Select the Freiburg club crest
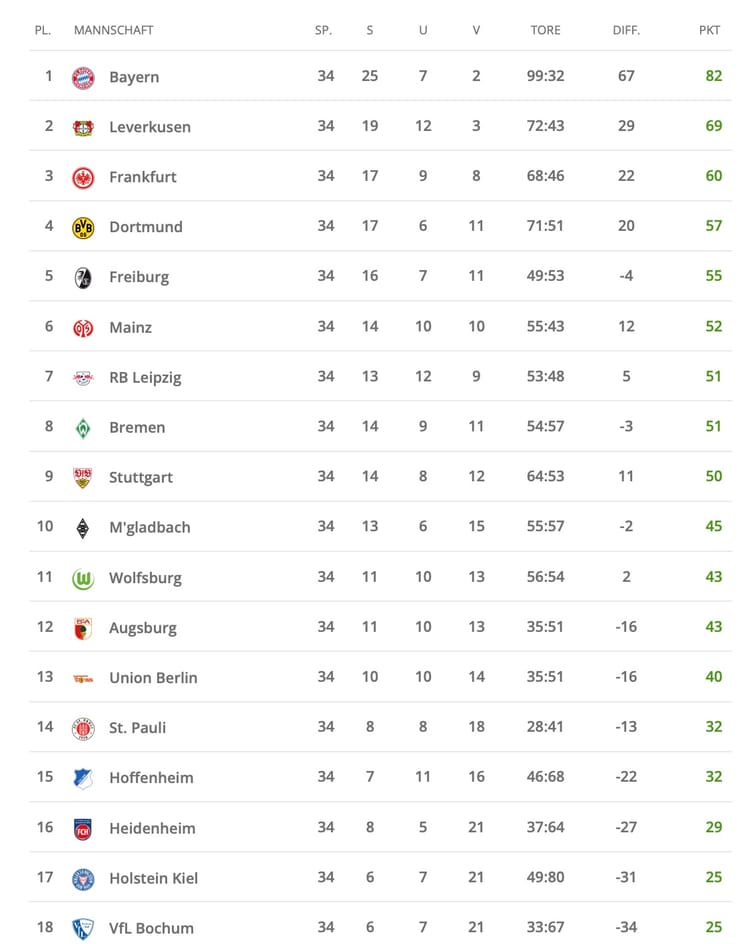750x944 pixels. coord(83,278)
